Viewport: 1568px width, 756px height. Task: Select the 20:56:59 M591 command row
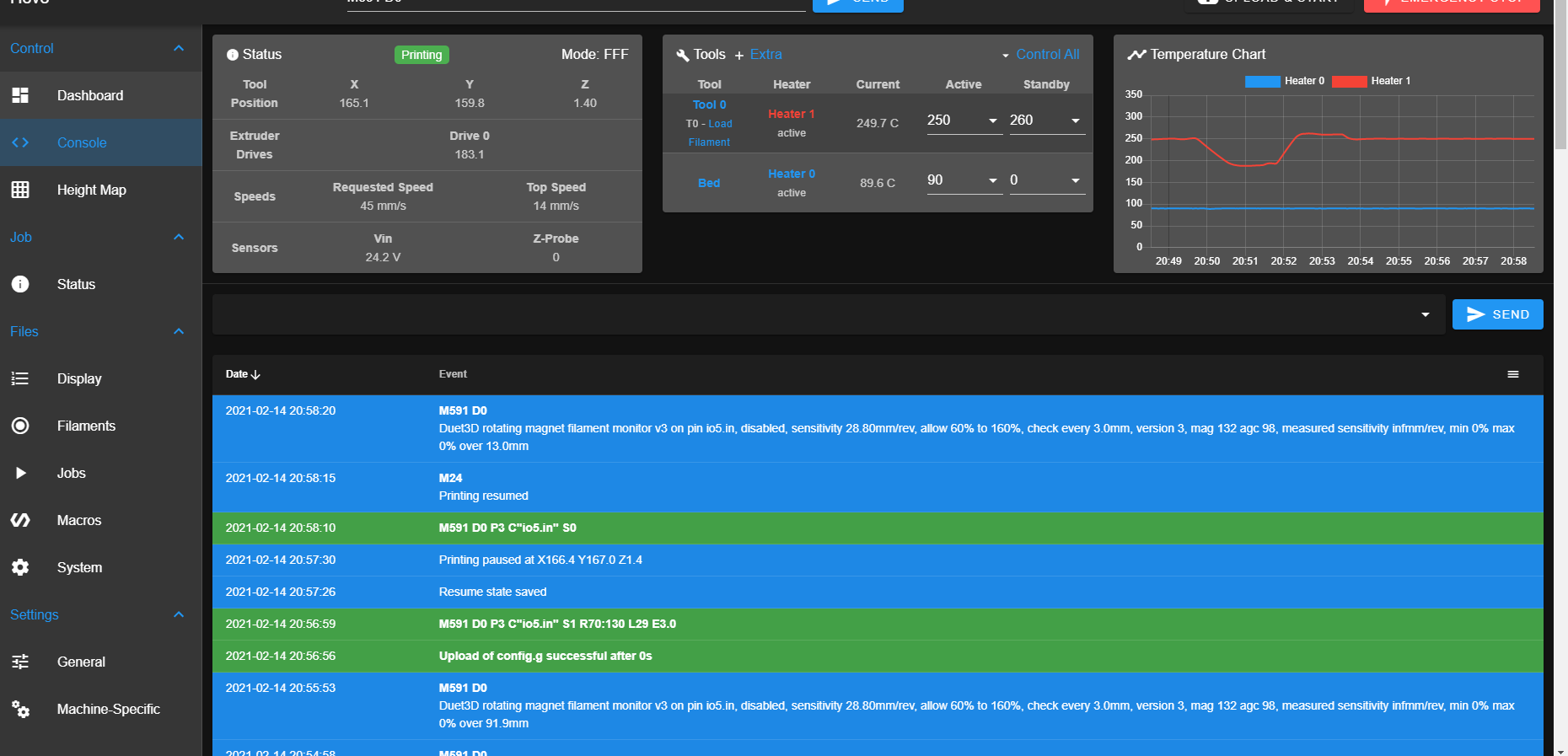pos(878,624)
